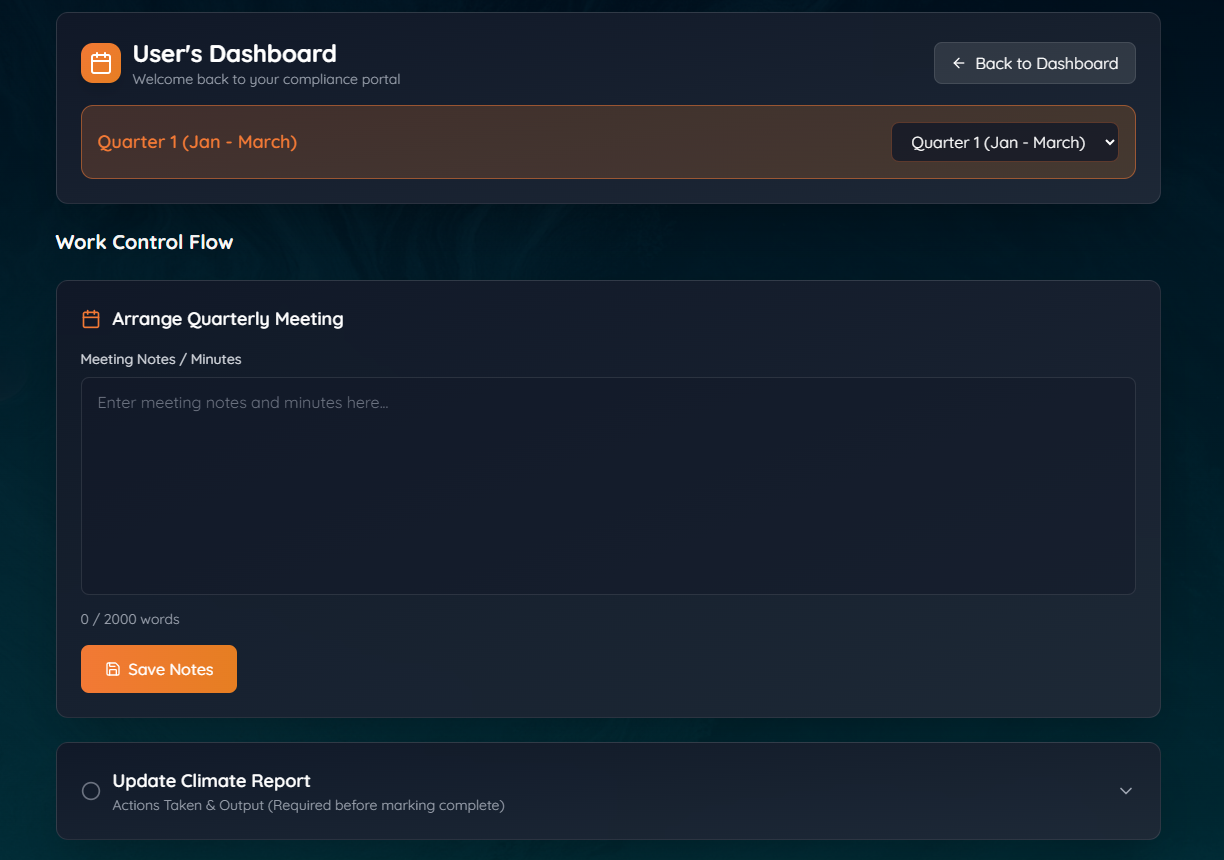Image resolution: width=1224 pixels, height=860 pixels.
Task: Focus the meeting notes text area
Action: 608,486
